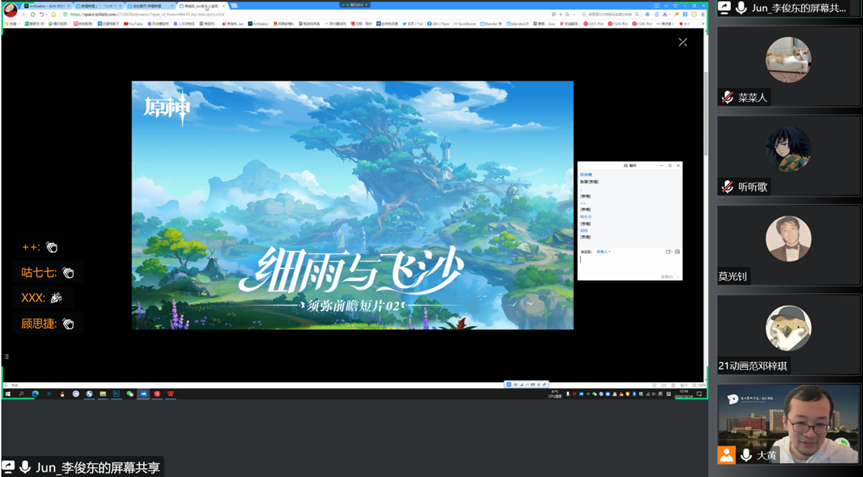Screen dimensions: 863x477
Task: Click the XXX sender name in chat window
Action: (x=584, y=231)
